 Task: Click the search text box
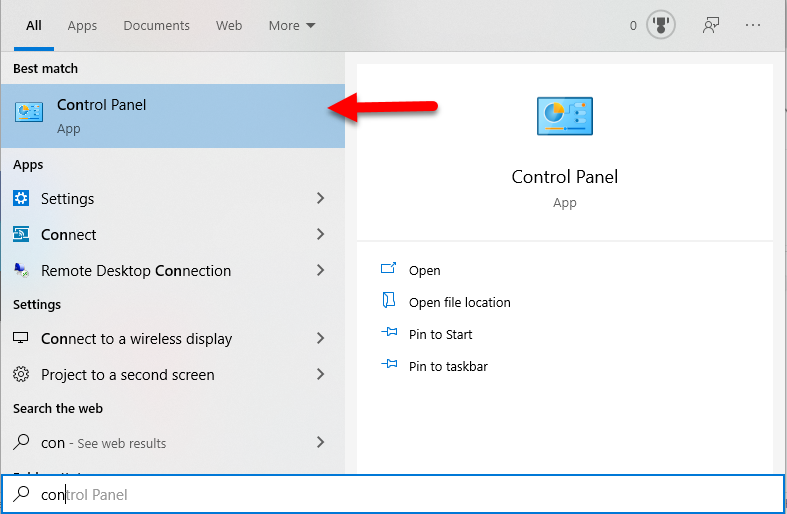tap(400, 494)
